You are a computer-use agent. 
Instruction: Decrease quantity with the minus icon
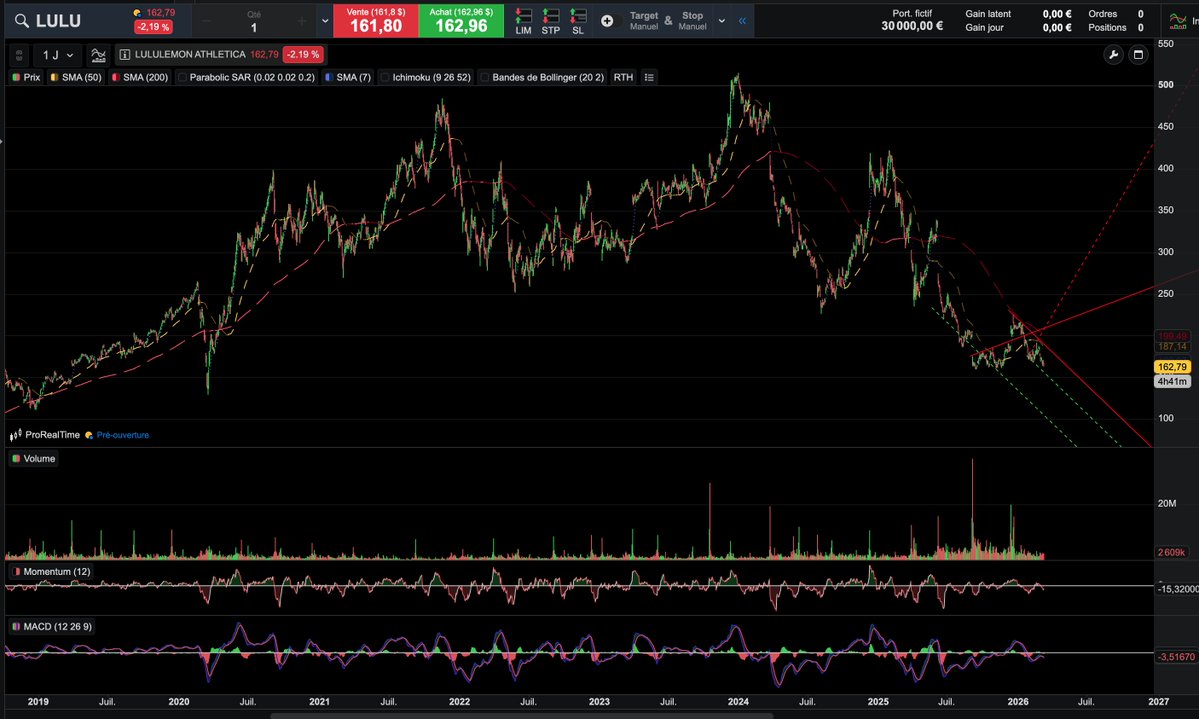(206, 21)
